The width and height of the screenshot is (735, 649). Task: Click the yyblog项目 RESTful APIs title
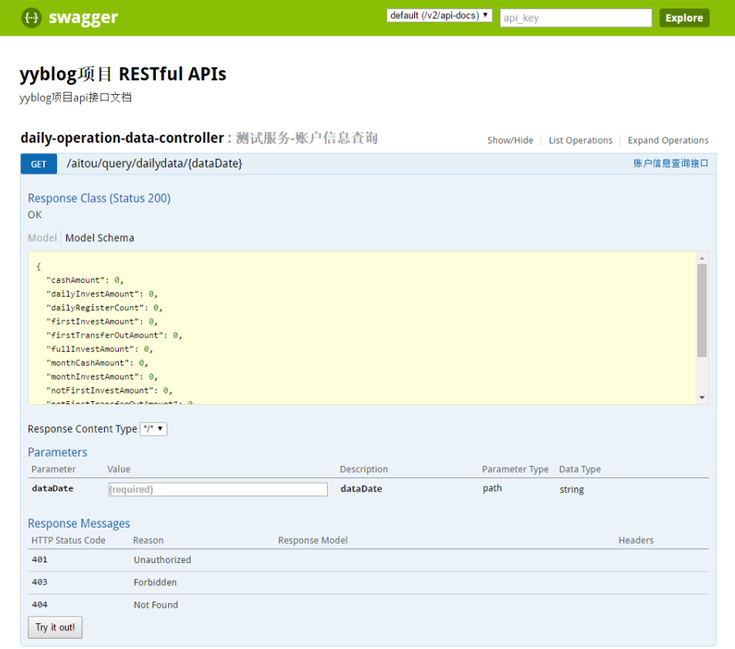pos(123,74)
